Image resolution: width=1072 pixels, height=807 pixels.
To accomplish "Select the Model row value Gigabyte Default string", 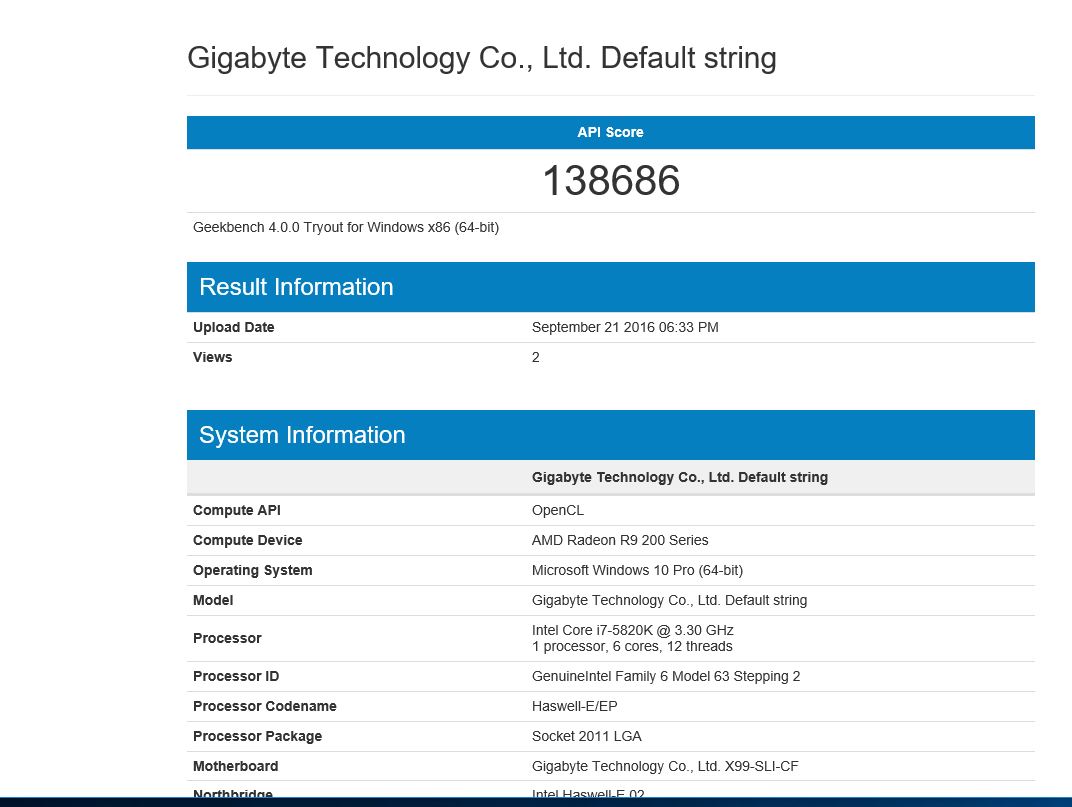I will click(669, 600).
